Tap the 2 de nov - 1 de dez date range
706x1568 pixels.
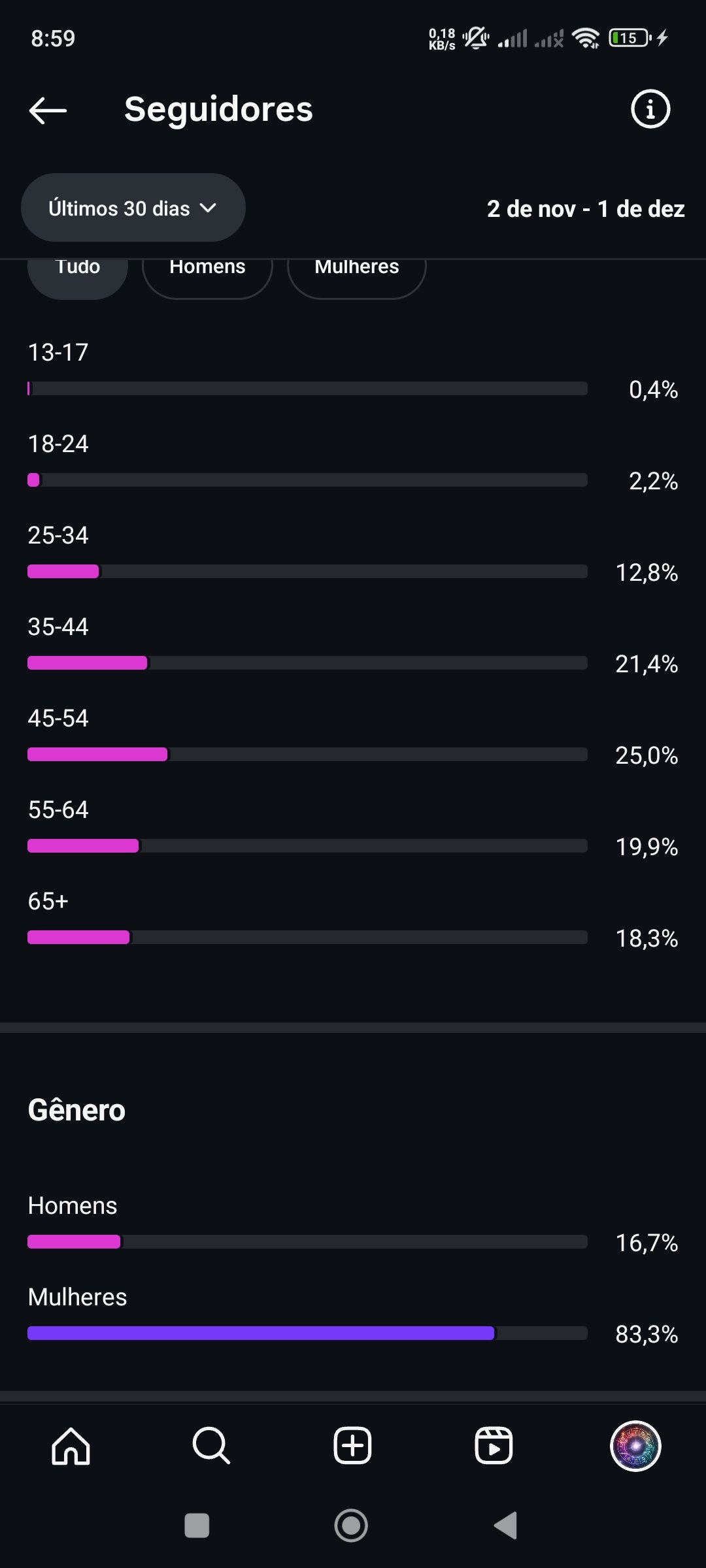coord(585,208)
